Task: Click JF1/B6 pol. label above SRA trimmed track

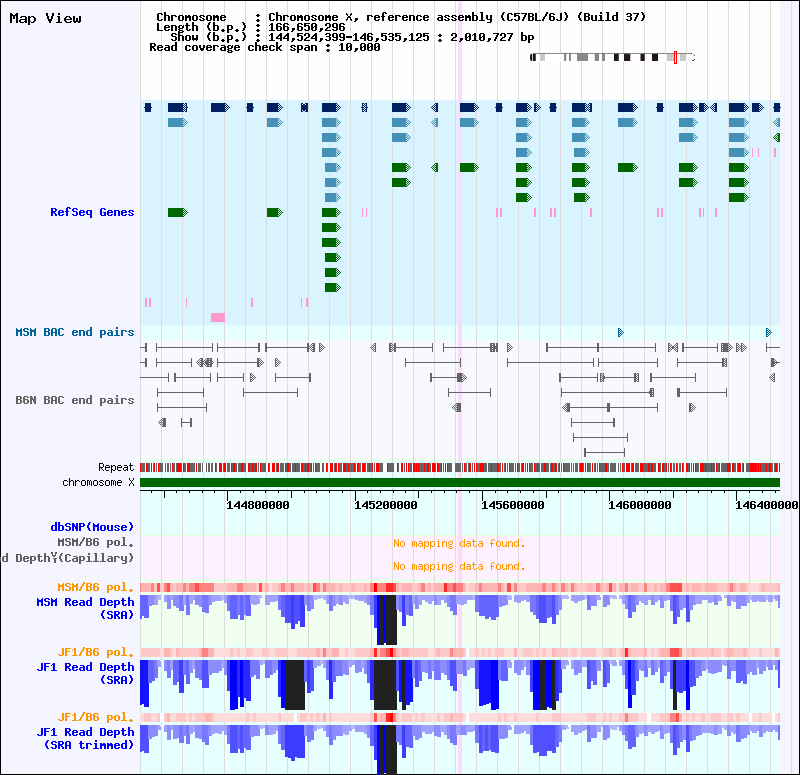Action: (95, 717)
